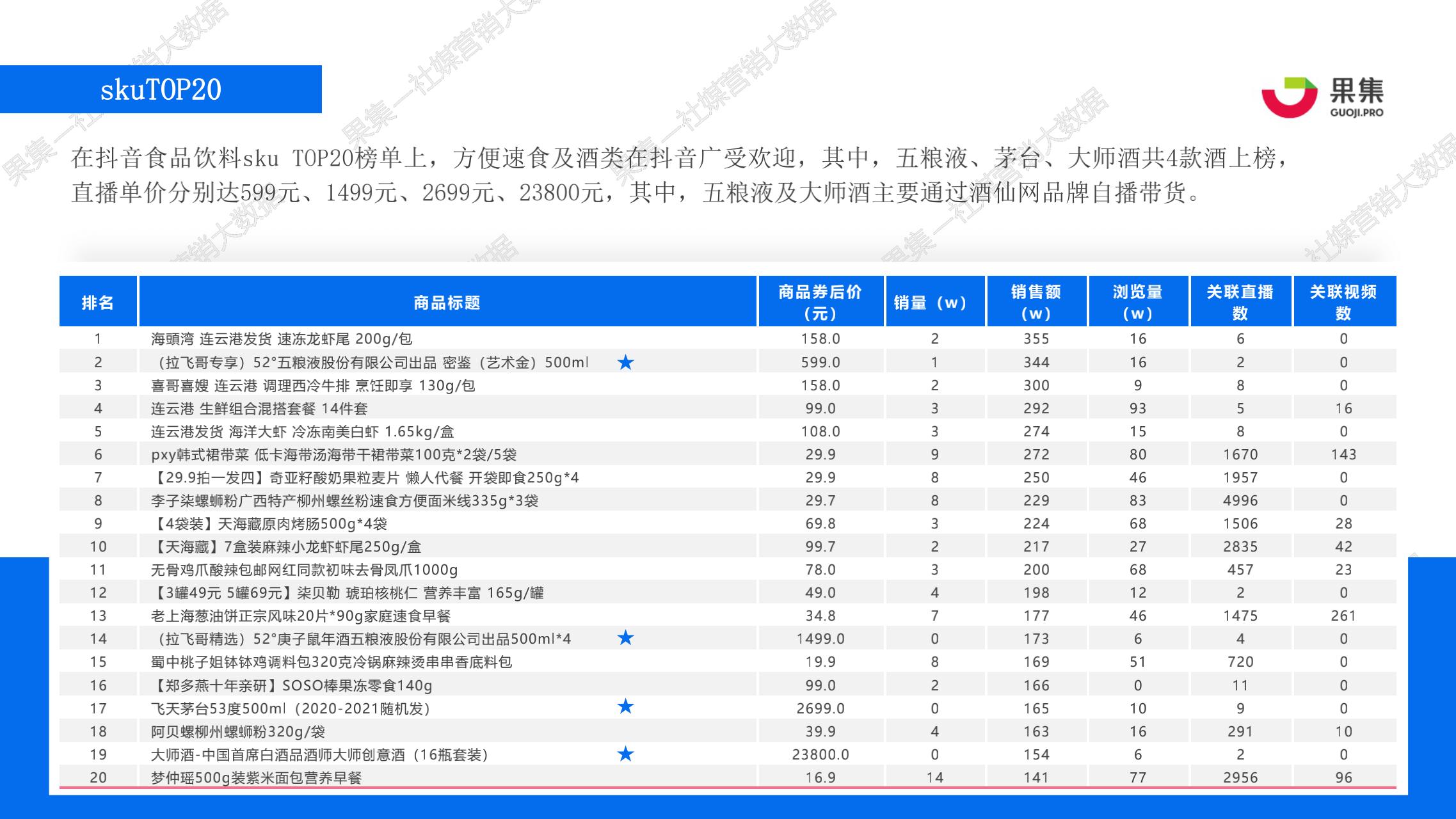Image resolution: width=1456 pixels, height=819 pixels.
Task: Select title 连云港 生鲜组合混搭套餐 14件套
Action: [259, 409]
